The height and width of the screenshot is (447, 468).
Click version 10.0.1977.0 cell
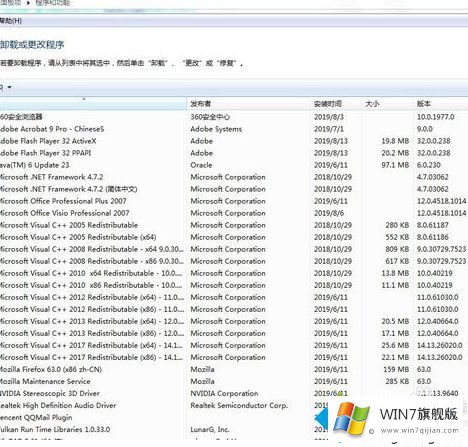click(x=435, y=117)
